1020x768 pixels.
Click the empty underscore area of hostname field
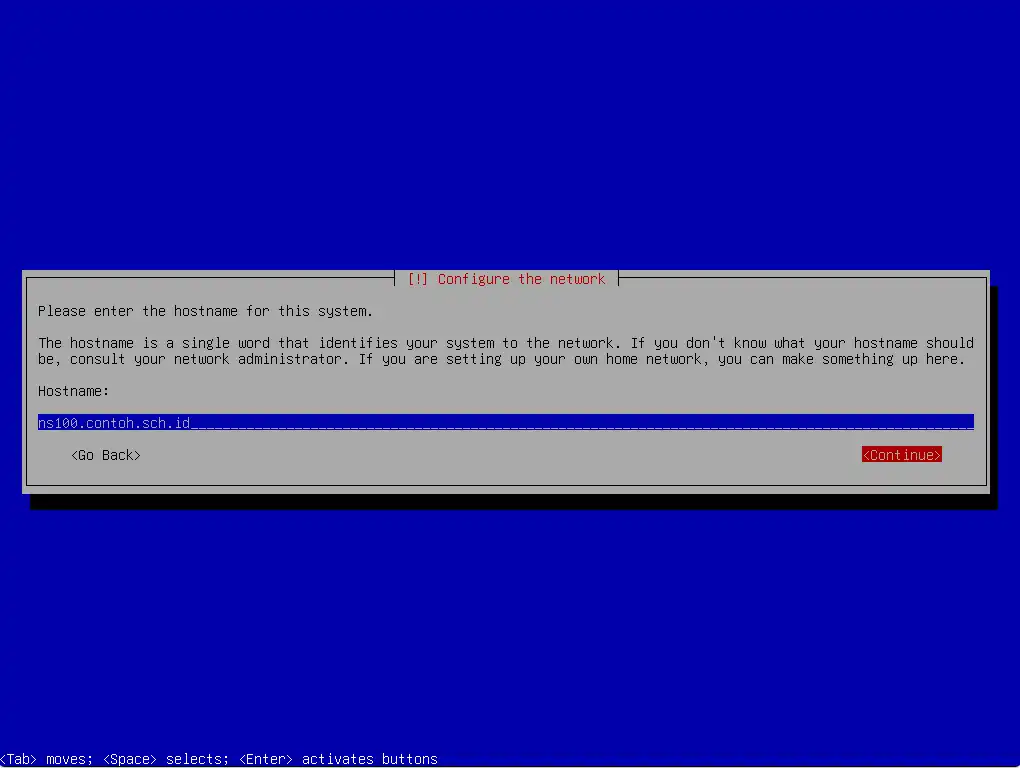580,423
